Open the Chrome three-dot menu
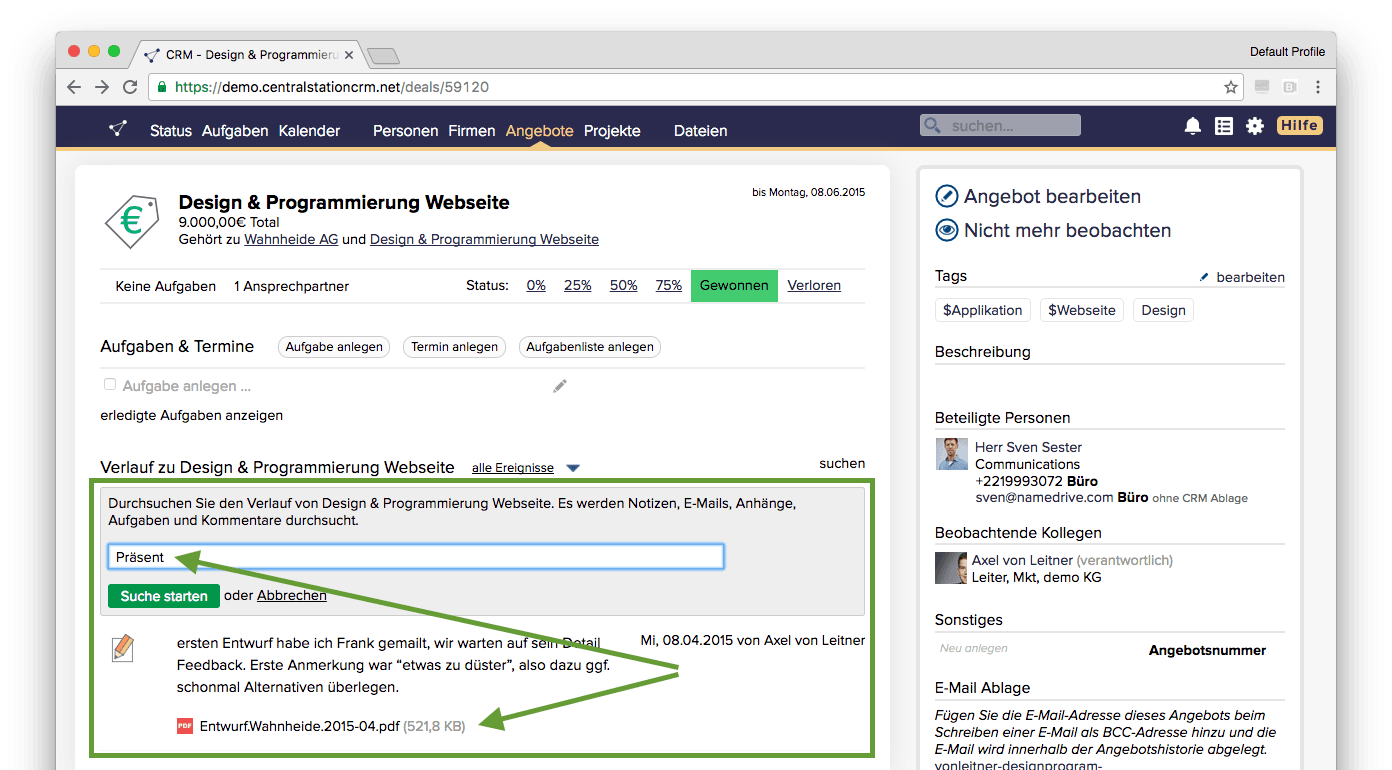Screen dimensions: 1392x770 [x=1318, y=87]
